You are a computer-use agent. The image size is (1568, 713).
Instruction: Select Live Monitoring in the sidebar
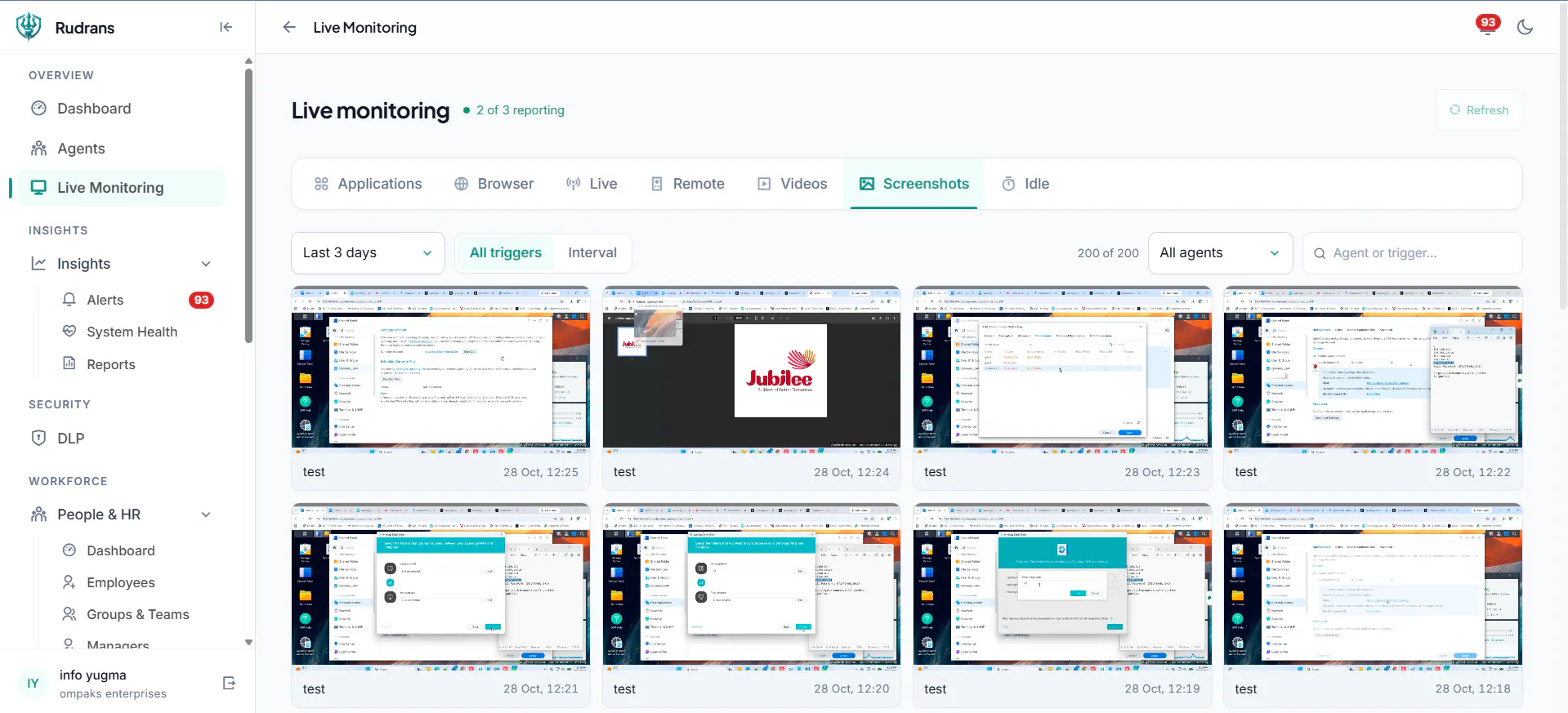[122, 188]
